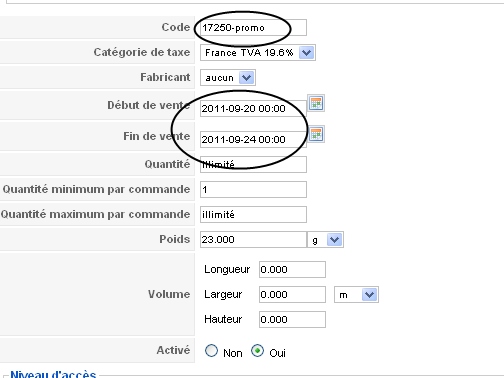Click the Hauteur label text
Viewport: 504px width, 378px height.
click(x=223, y=319)
